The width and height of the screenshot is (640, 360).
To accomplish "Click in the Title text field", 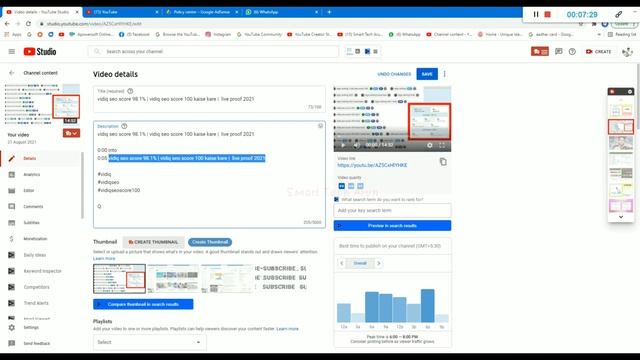I will tap(209, 99).
